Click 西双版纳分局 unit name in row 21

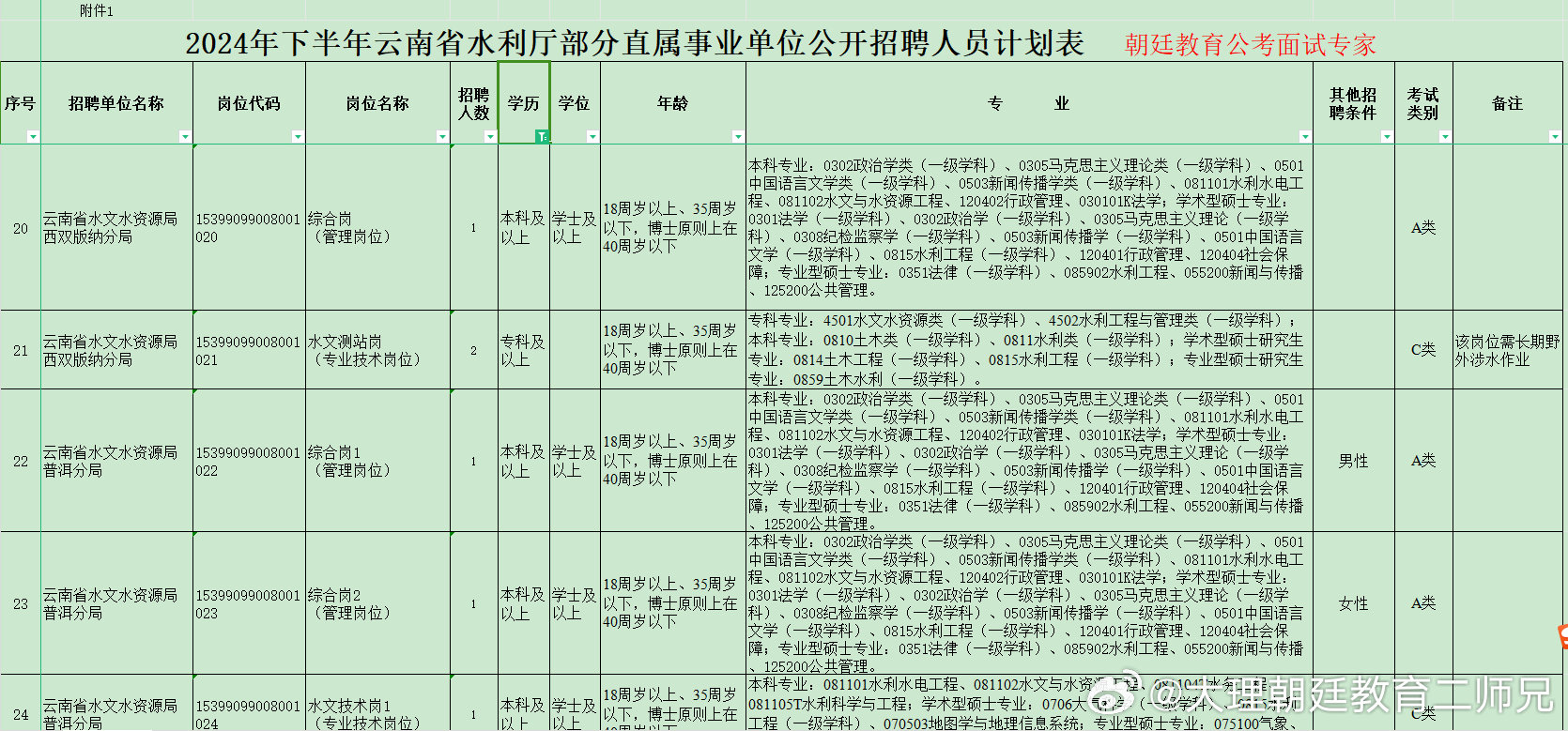(117, 350)
